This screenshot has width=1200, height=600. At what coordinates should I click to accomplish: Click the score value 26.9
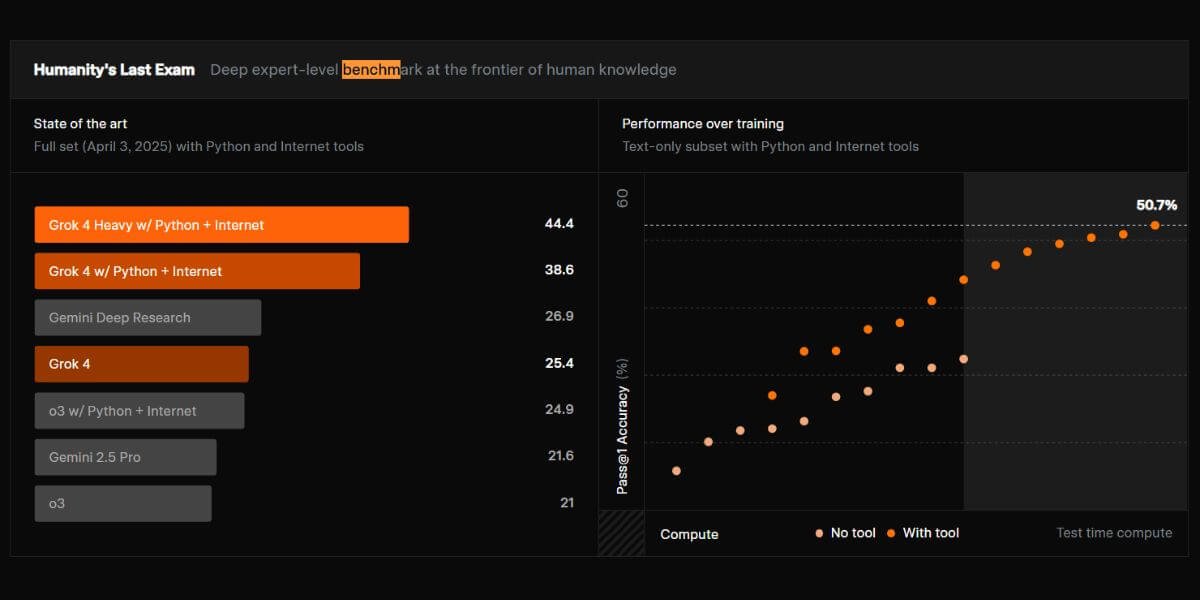tap(560, 316)
